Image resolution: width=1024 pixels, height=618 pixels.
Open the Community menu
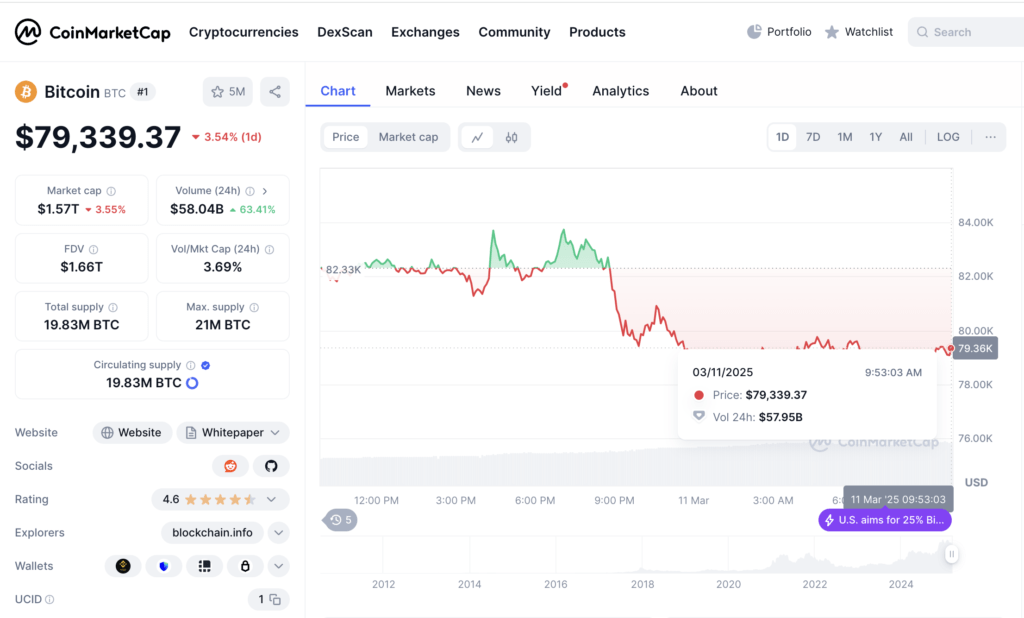point(515,32)
